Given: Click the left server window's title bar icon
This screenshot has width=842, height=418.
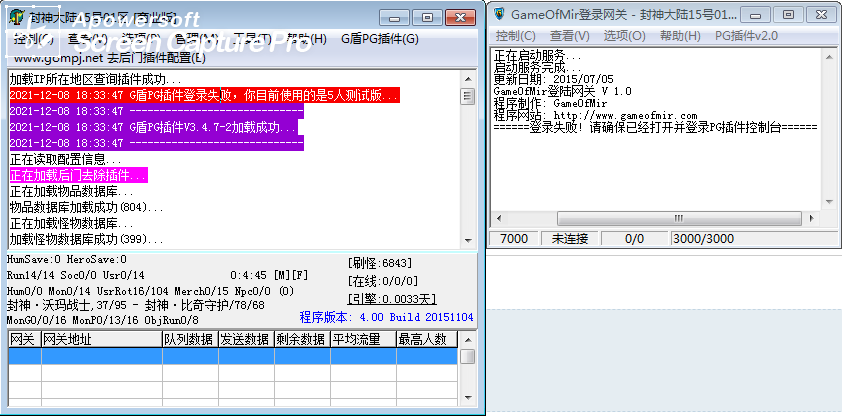Looking at the screenshot, I should [17, 17].
